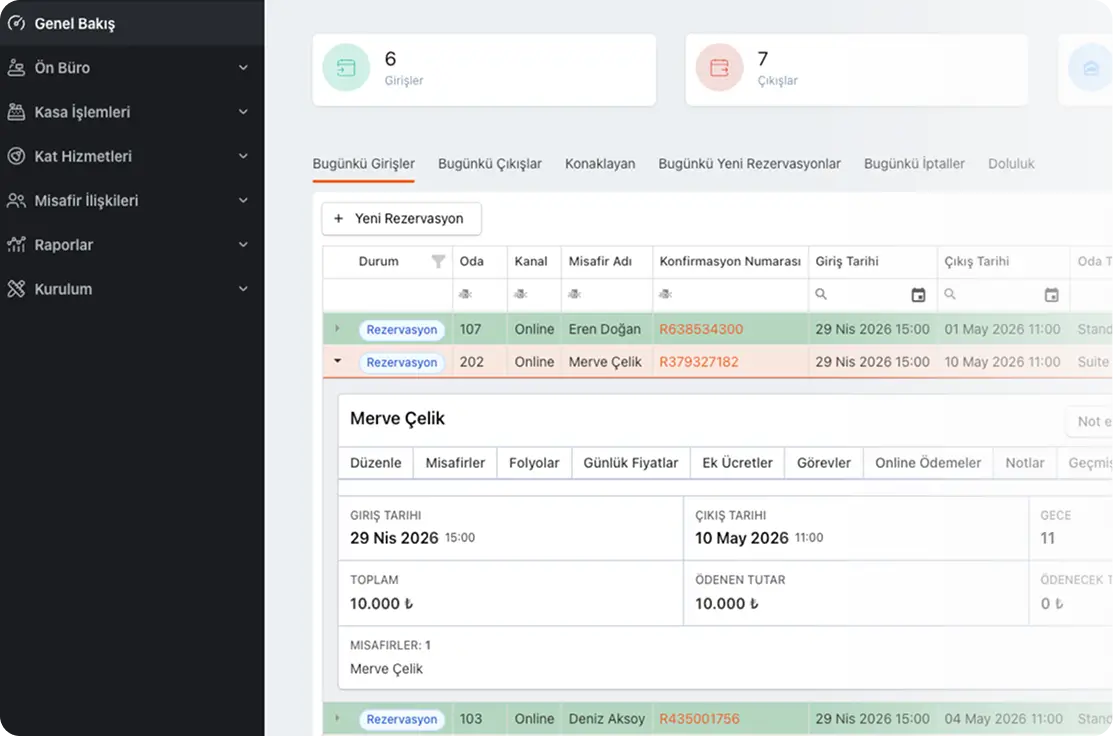The image size is (1113, 736).
Task: Click the Misafir Adı filter input
Action: 607,295
